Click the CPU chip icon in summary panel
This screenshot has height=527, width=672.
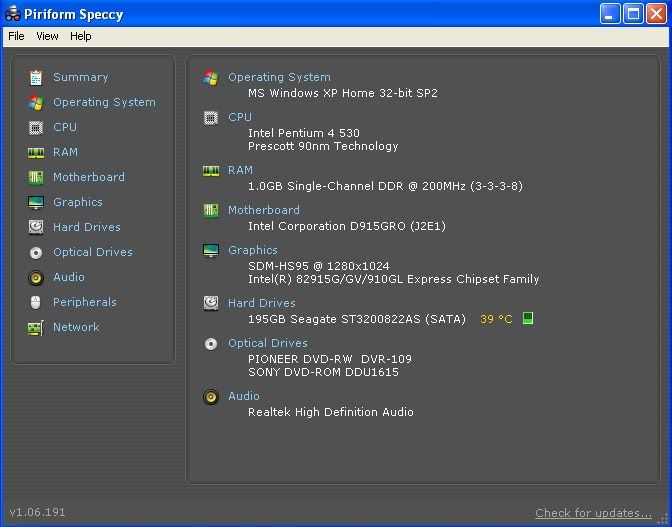click(x=211, y=117)
